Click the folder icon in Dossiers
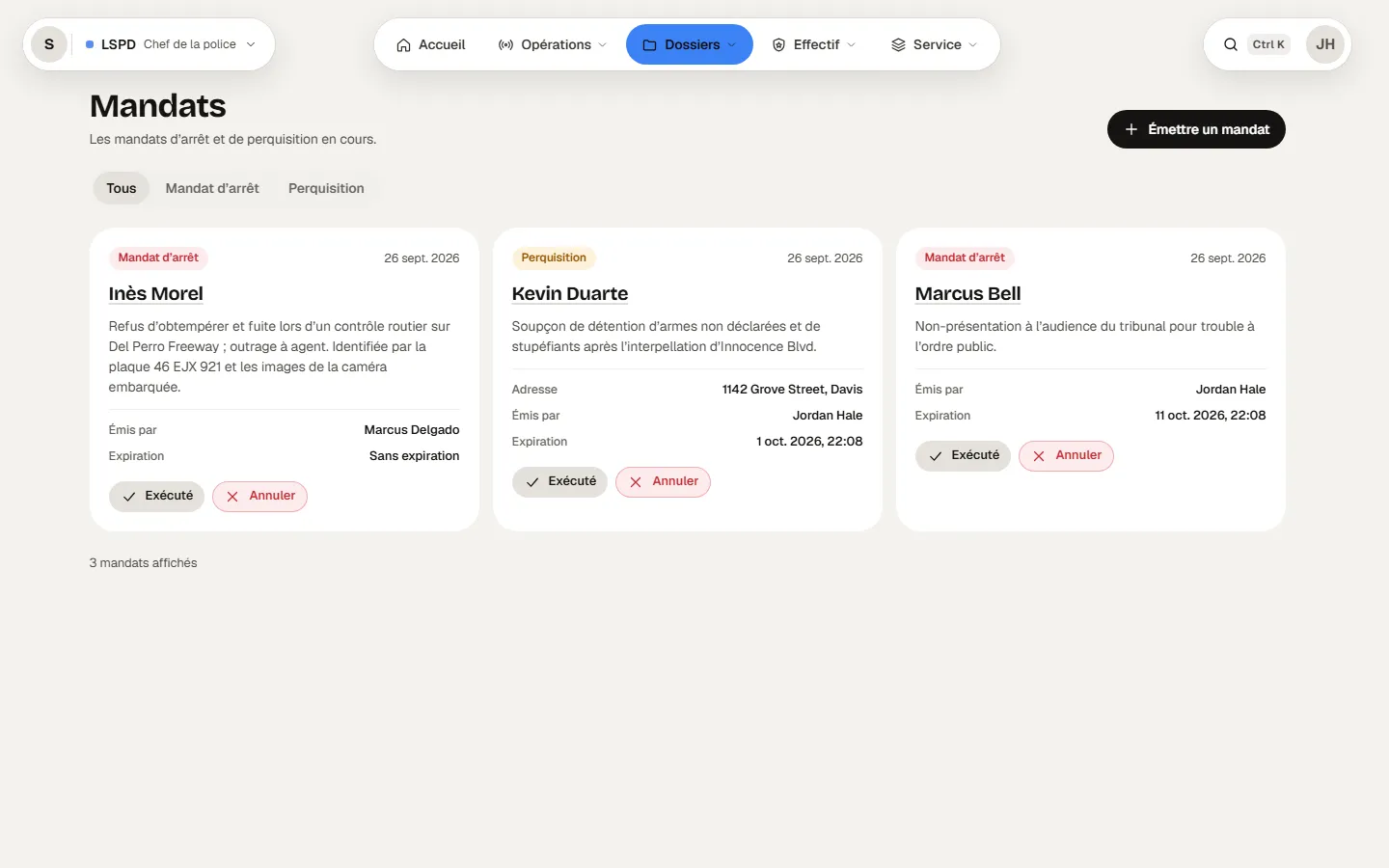Screen dimensions: 1389x868 point(649,45)
